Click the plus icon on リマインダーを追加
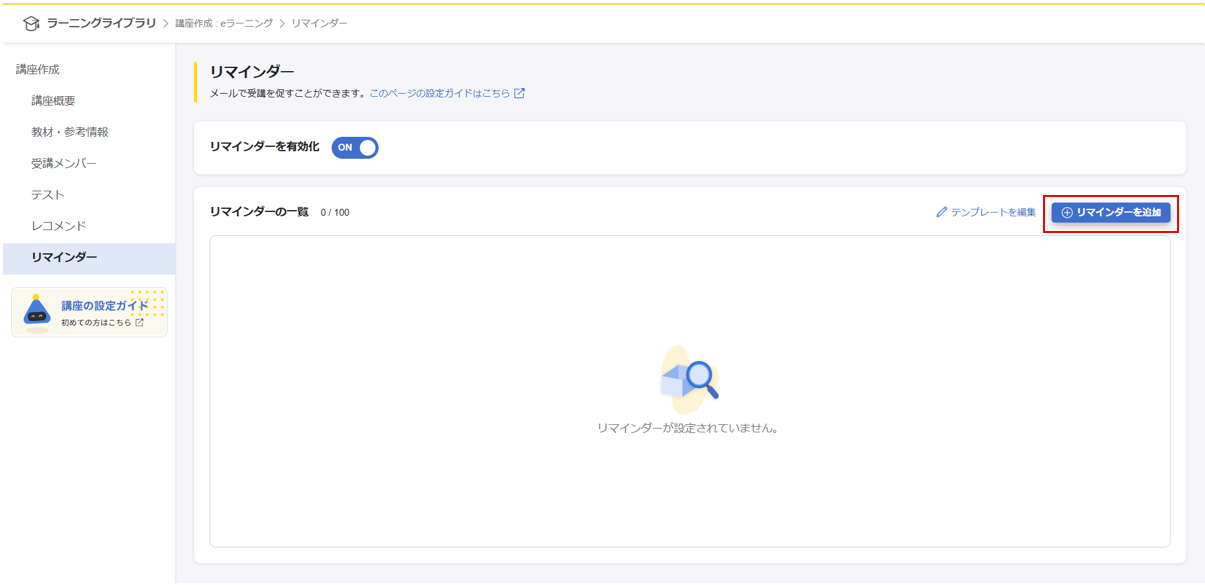The height and width of the screenshot is (585, 1205). 1067,213
